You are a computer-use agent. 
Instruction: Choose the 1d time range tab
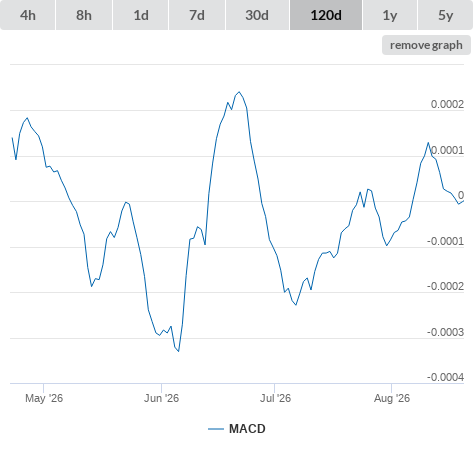coord(141,15)
